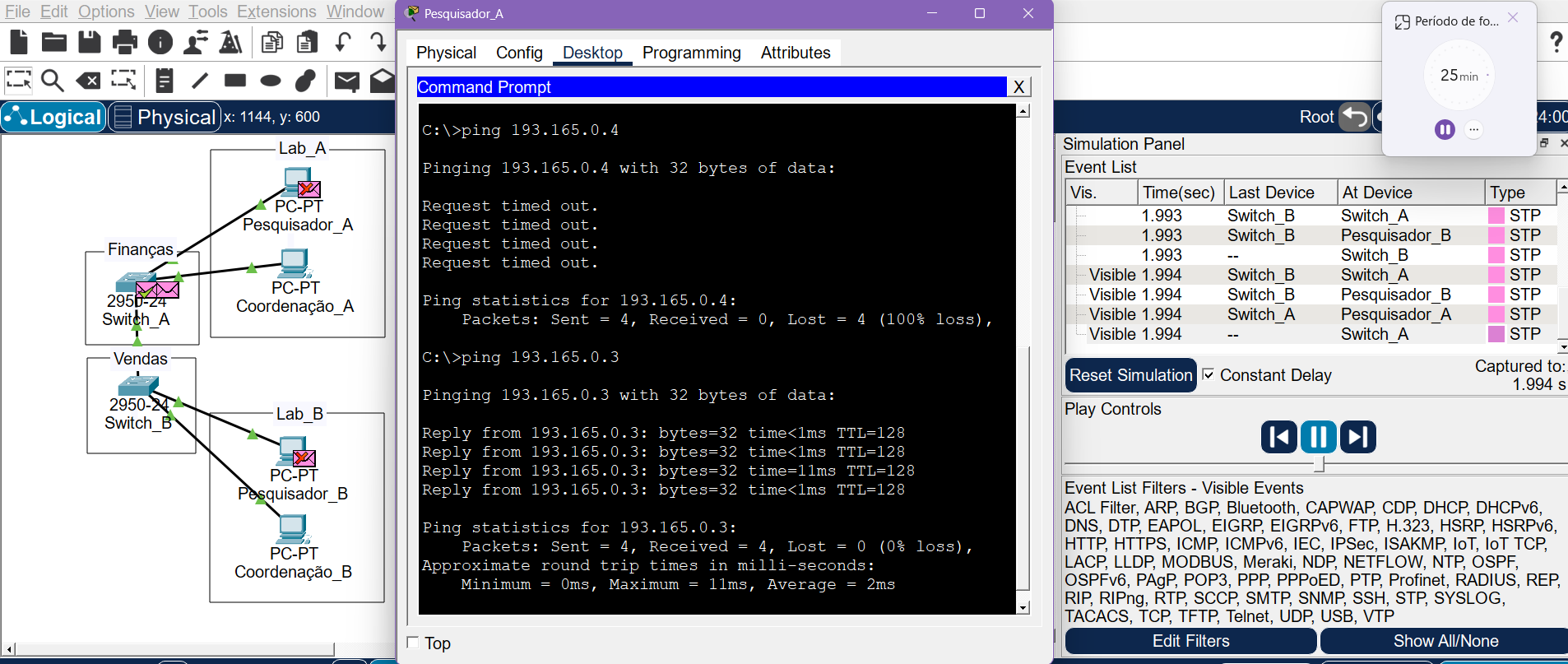Viewport: 1568px width, 664px height.
Task: Undo the last action
Action: click(343, 41)
